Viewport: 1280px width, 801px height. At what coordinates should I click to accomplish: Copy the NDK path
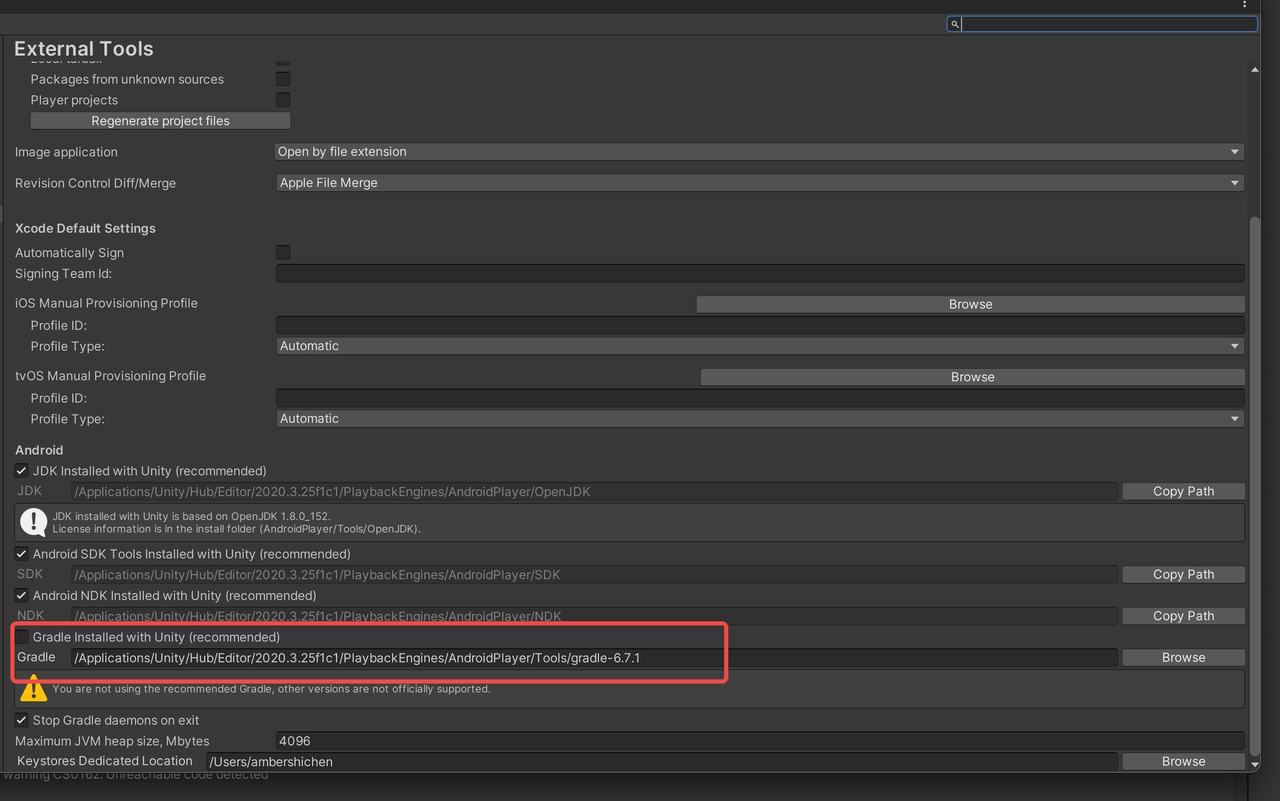coord(1183,616)
